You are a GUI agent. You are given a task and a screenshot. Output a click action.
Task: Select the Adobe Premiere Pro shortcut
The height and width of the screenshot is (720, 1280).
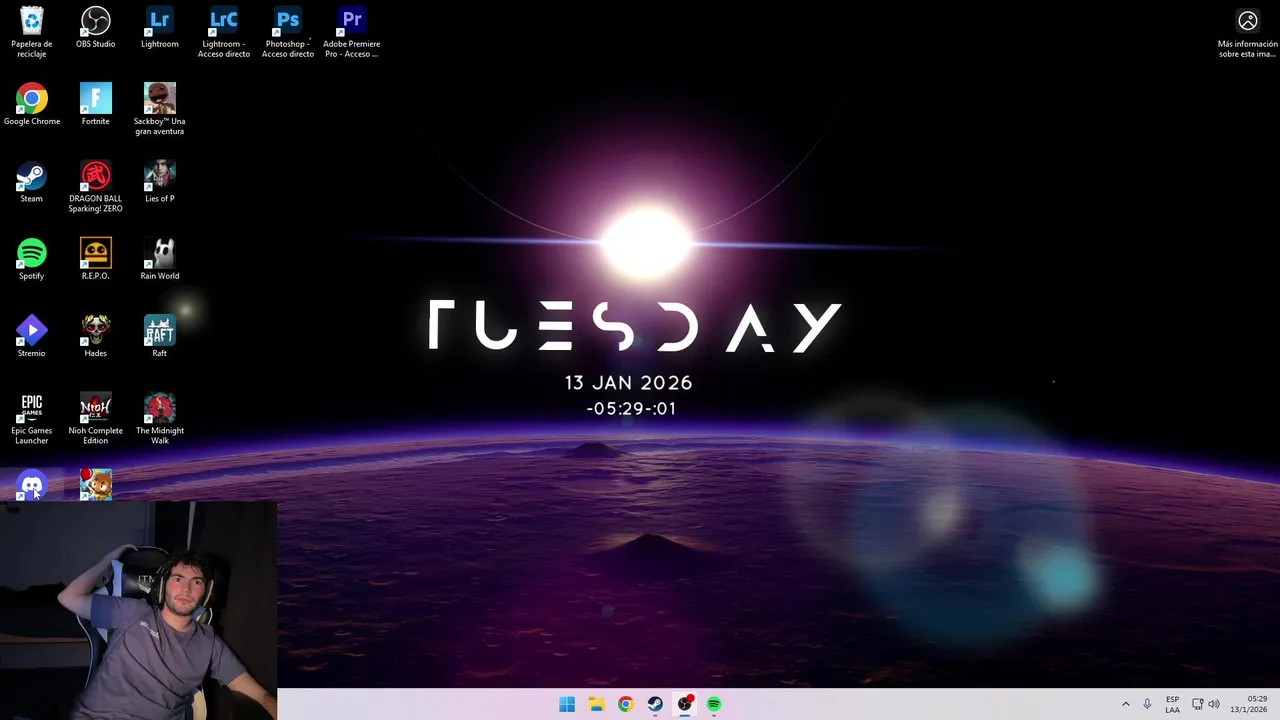352,32
